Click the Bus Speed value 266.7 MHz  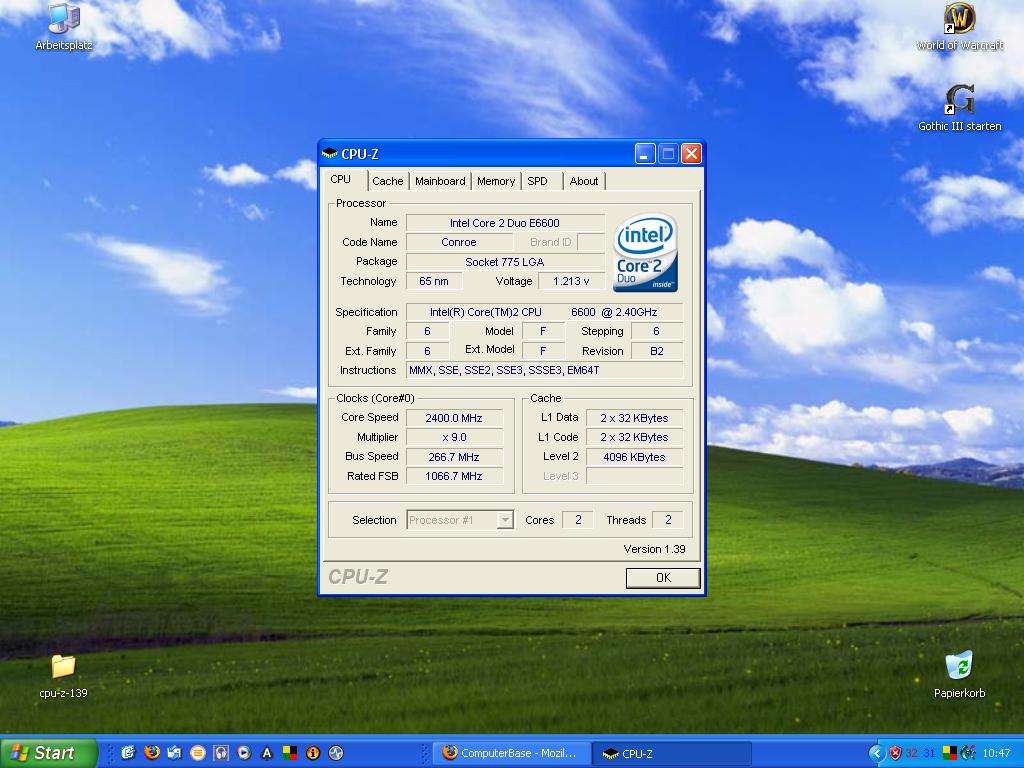point(454,457)
